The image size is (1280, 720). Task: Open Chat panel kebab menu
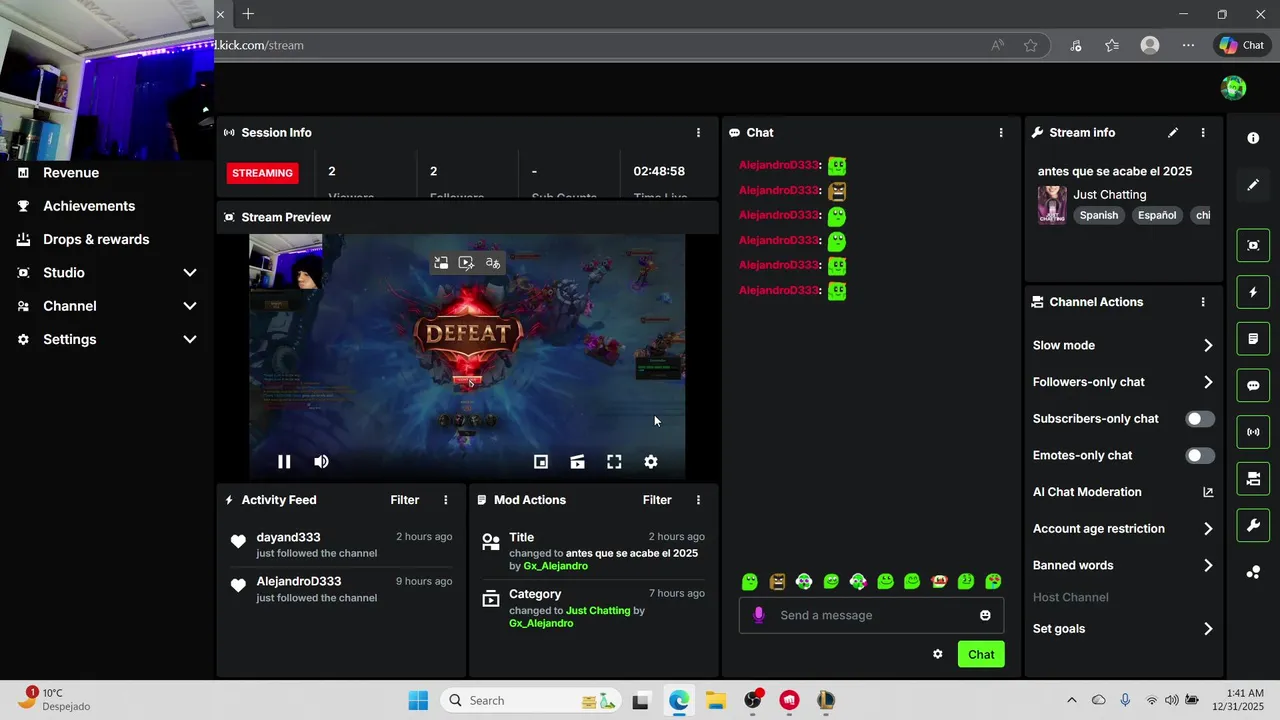(x=1001, y=132)
